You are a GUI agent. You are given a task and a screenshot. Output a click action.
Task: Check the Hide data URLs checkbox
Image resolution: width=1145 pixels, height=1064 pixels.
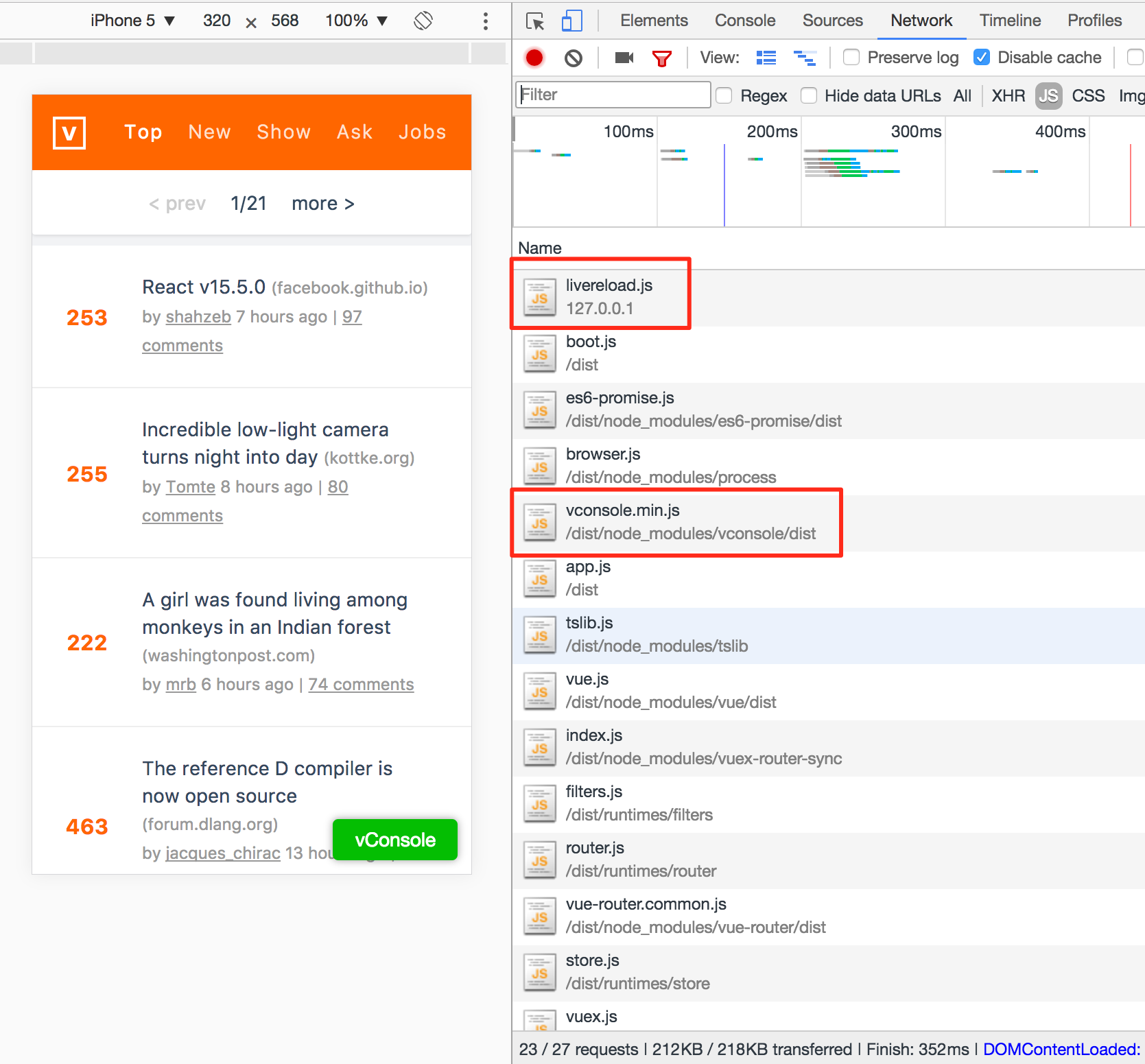809,96
